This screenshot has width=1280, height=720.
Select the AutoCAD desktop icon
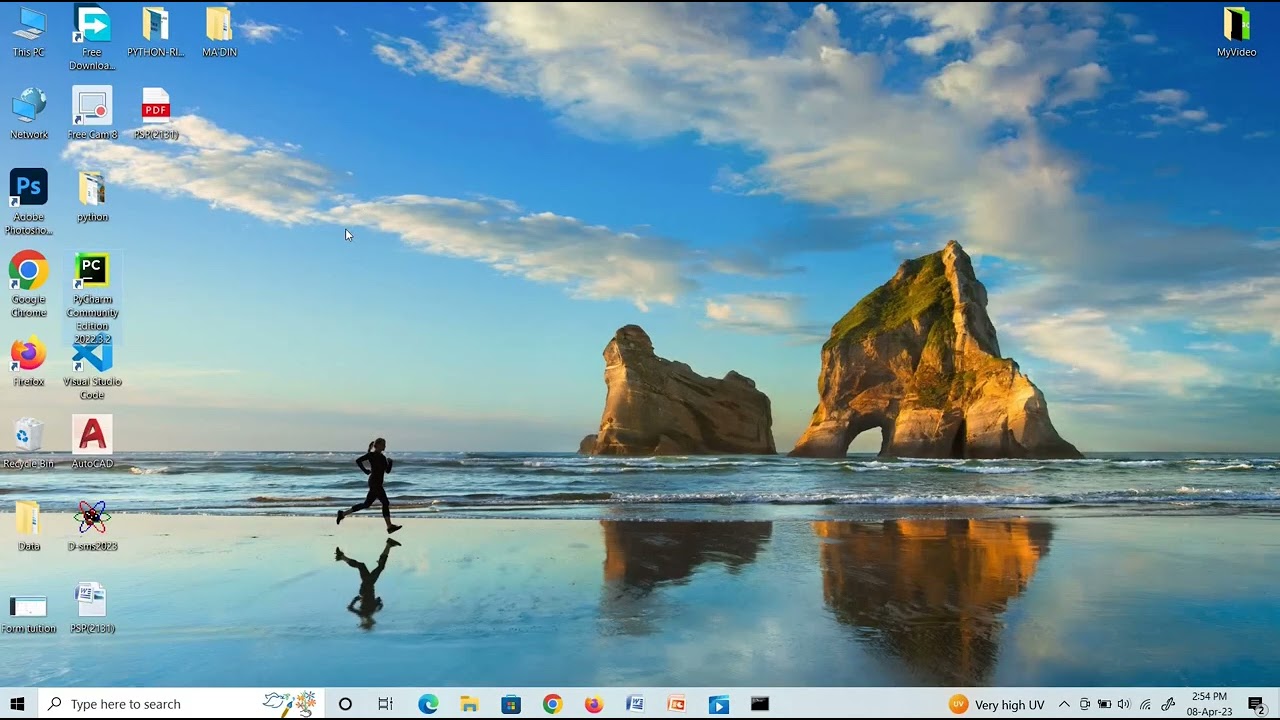click(92, 443)
